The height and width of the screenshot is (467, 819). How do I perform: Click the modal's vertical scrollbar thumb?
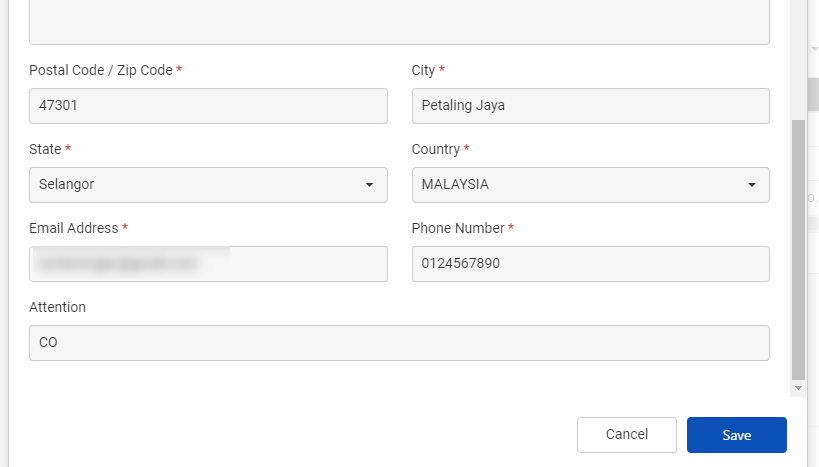click(798, 250)
